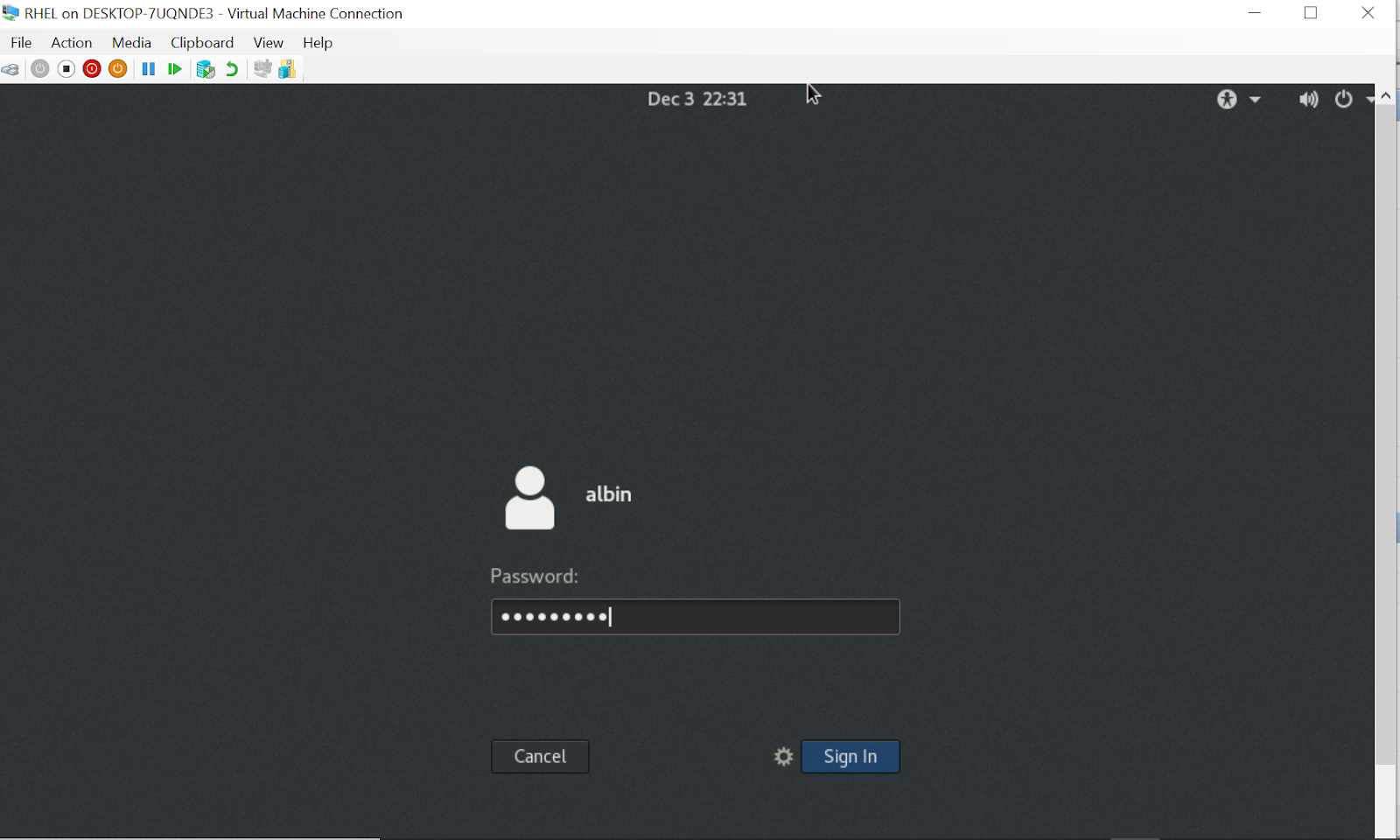This screenshot has width=1400, height=840.
Task: Cancel the login for albin
Action: pyautogui.click(x=540, y=757)
